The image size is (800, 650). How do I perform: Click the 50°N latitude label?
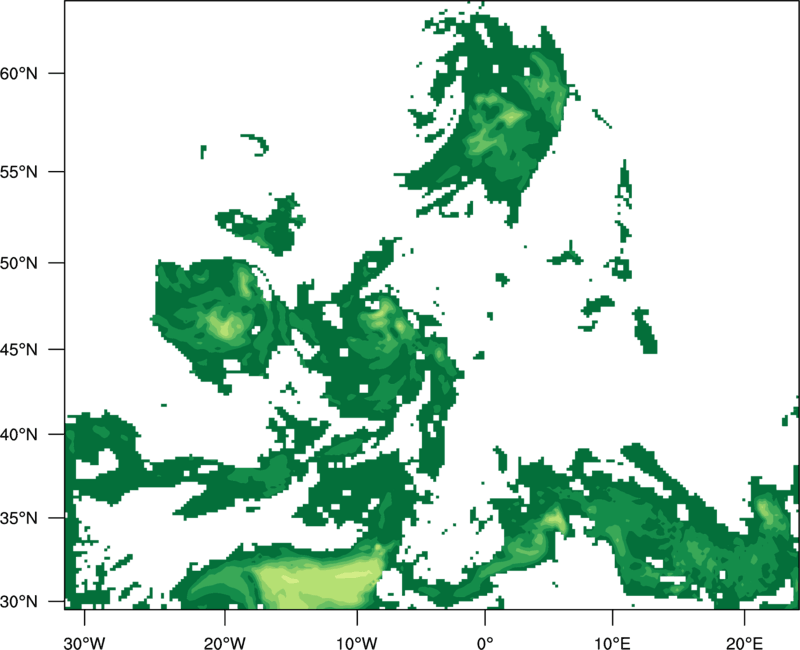tap(19, 263)
